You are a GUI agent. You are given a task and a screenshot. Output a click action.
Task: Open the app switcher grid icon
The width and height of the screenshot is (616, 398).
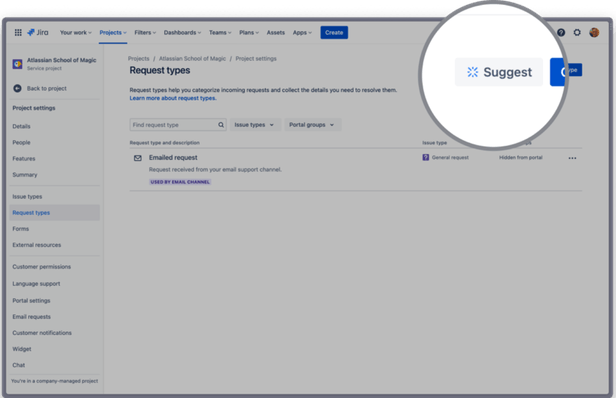(18, 32)
